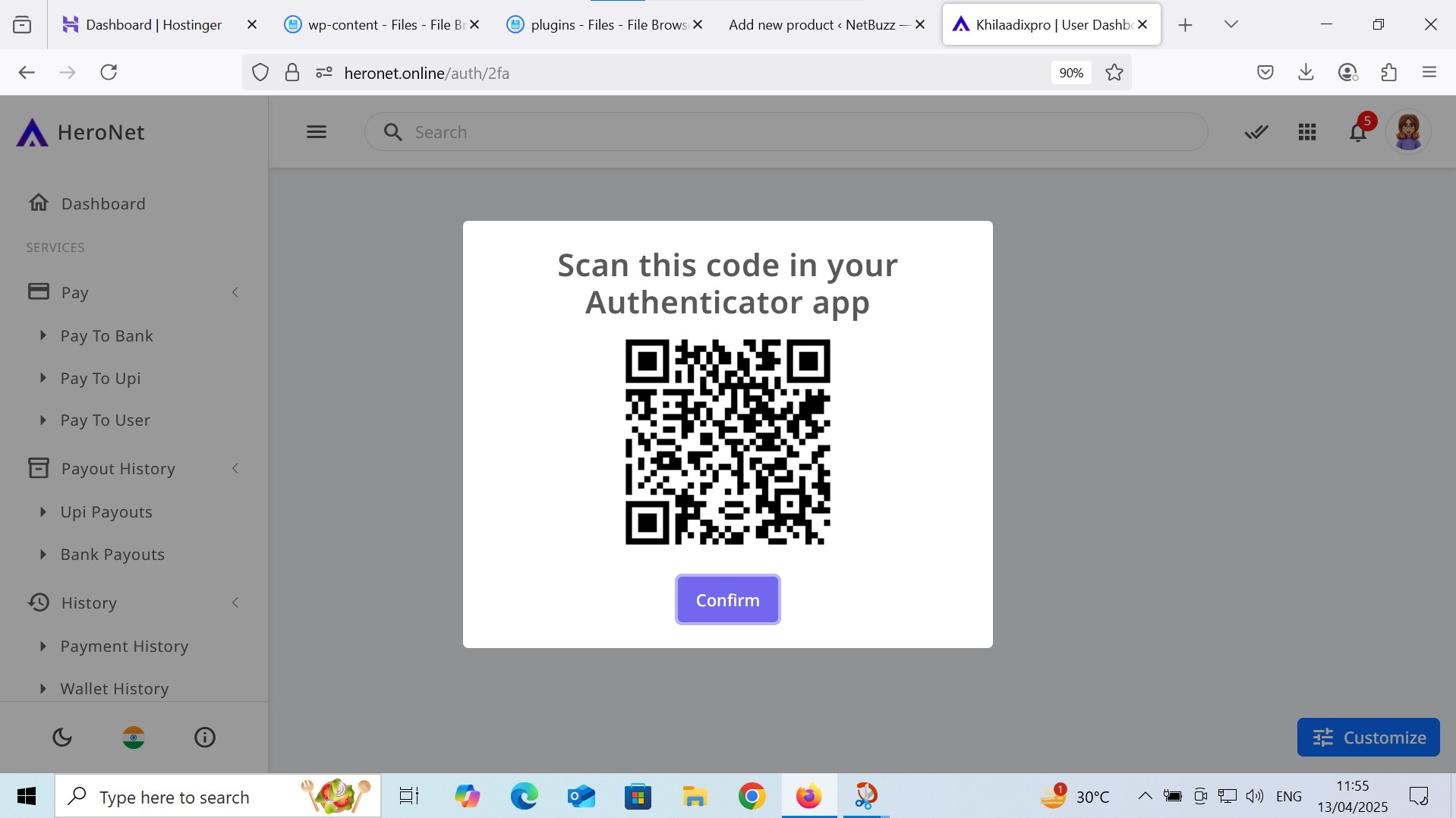Image resolution: width=1456 pixels, height=818 pixels.
Task: Open Pay To Bank link
Action: click(107, 335)
